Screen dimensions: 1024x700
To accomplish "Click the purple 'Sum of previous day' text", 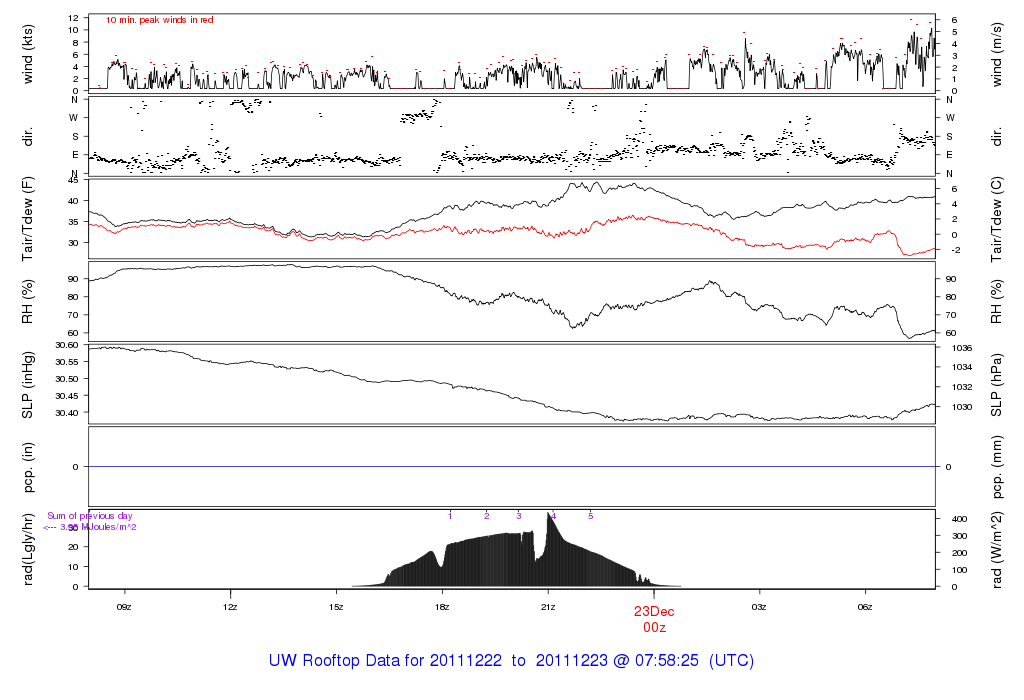I will [x=90, y=516].
